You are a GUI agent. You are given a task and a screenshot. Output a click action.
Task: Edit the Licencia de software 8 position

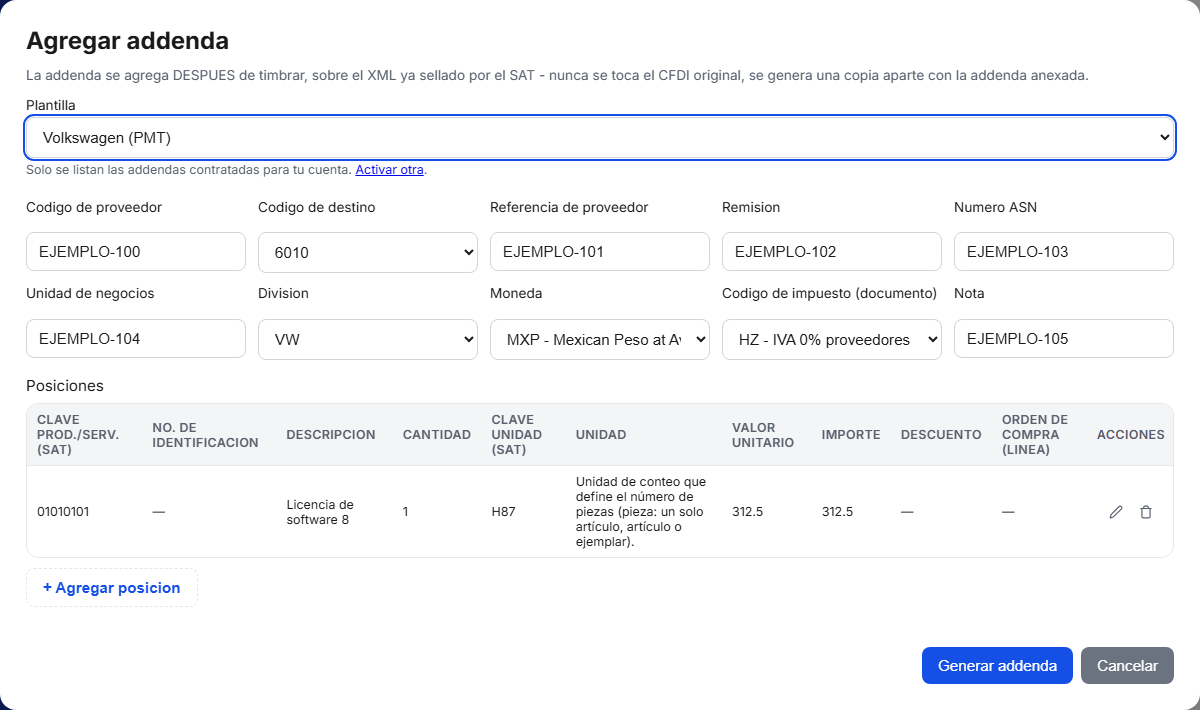tap(1116, 512)
